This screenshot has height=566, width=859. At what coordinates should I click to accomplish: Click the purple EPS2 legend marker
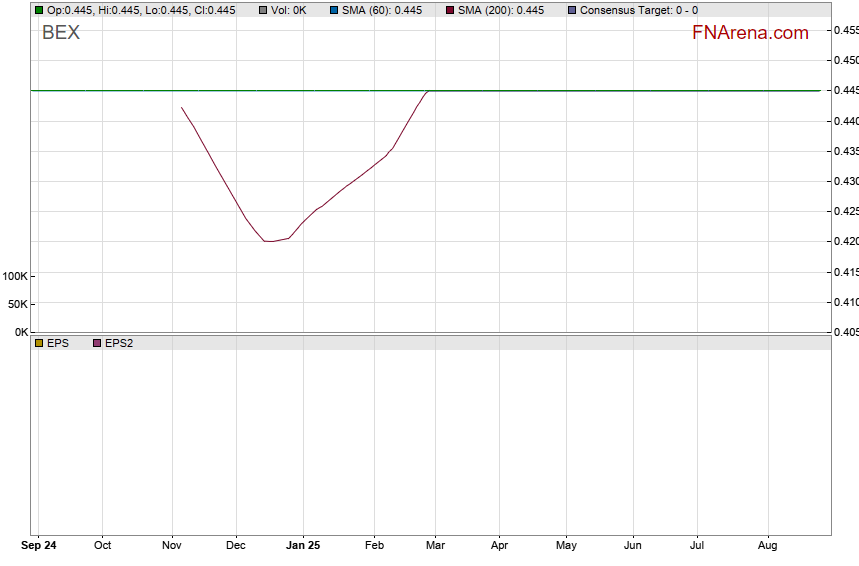[x=97, y=343]
